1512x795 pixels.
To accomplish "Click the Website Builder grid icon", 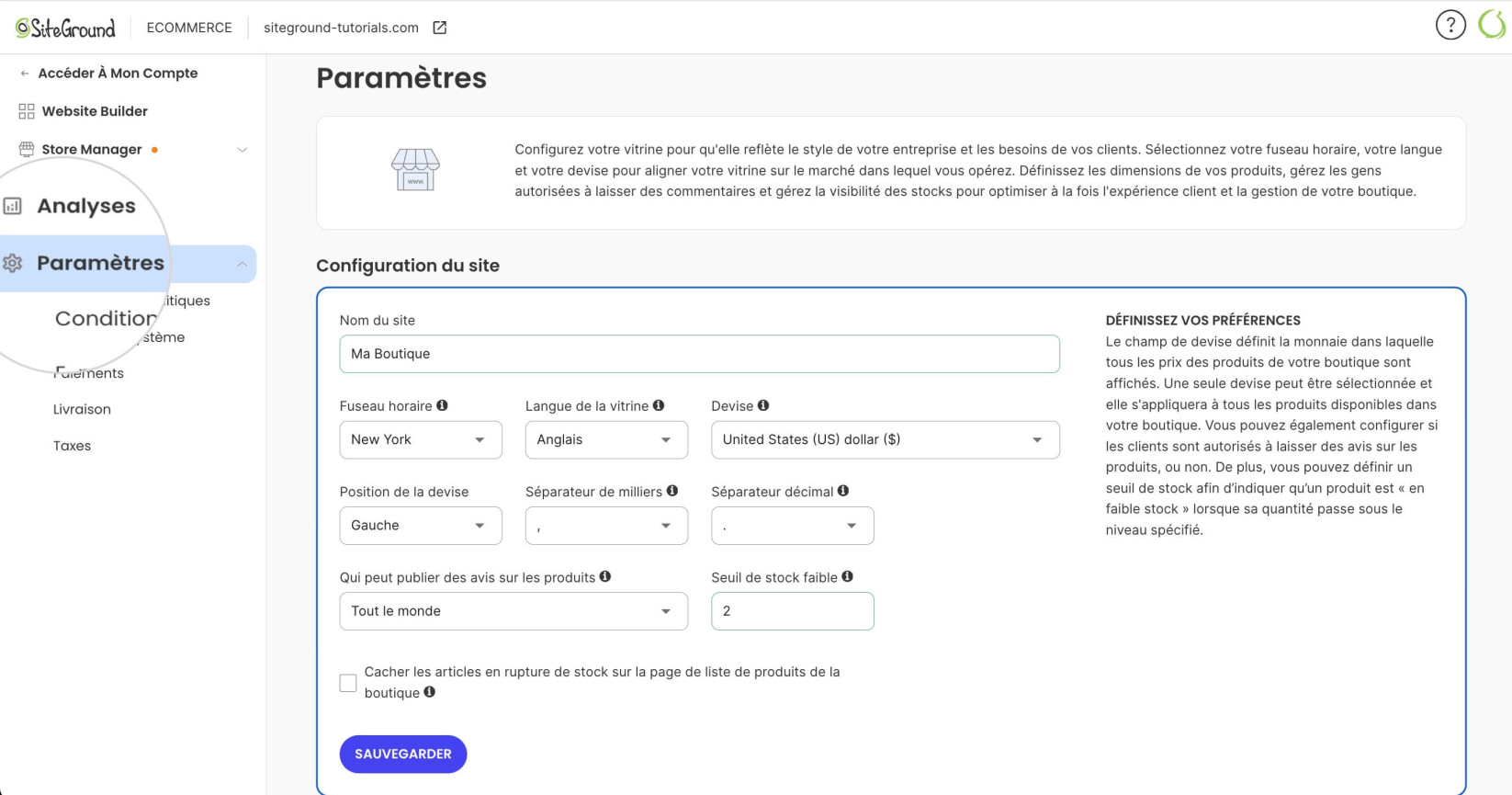I will coord(27,111).
